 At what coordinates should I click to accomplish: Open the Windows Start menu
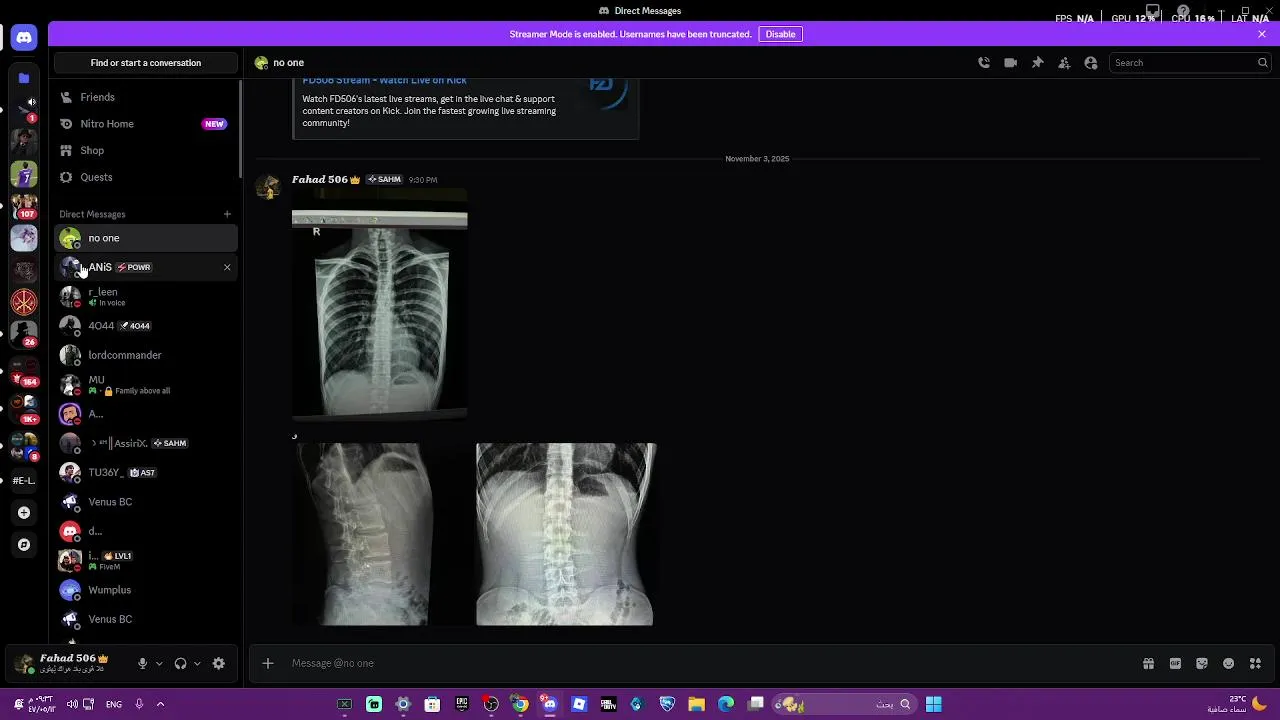(933, 704)
